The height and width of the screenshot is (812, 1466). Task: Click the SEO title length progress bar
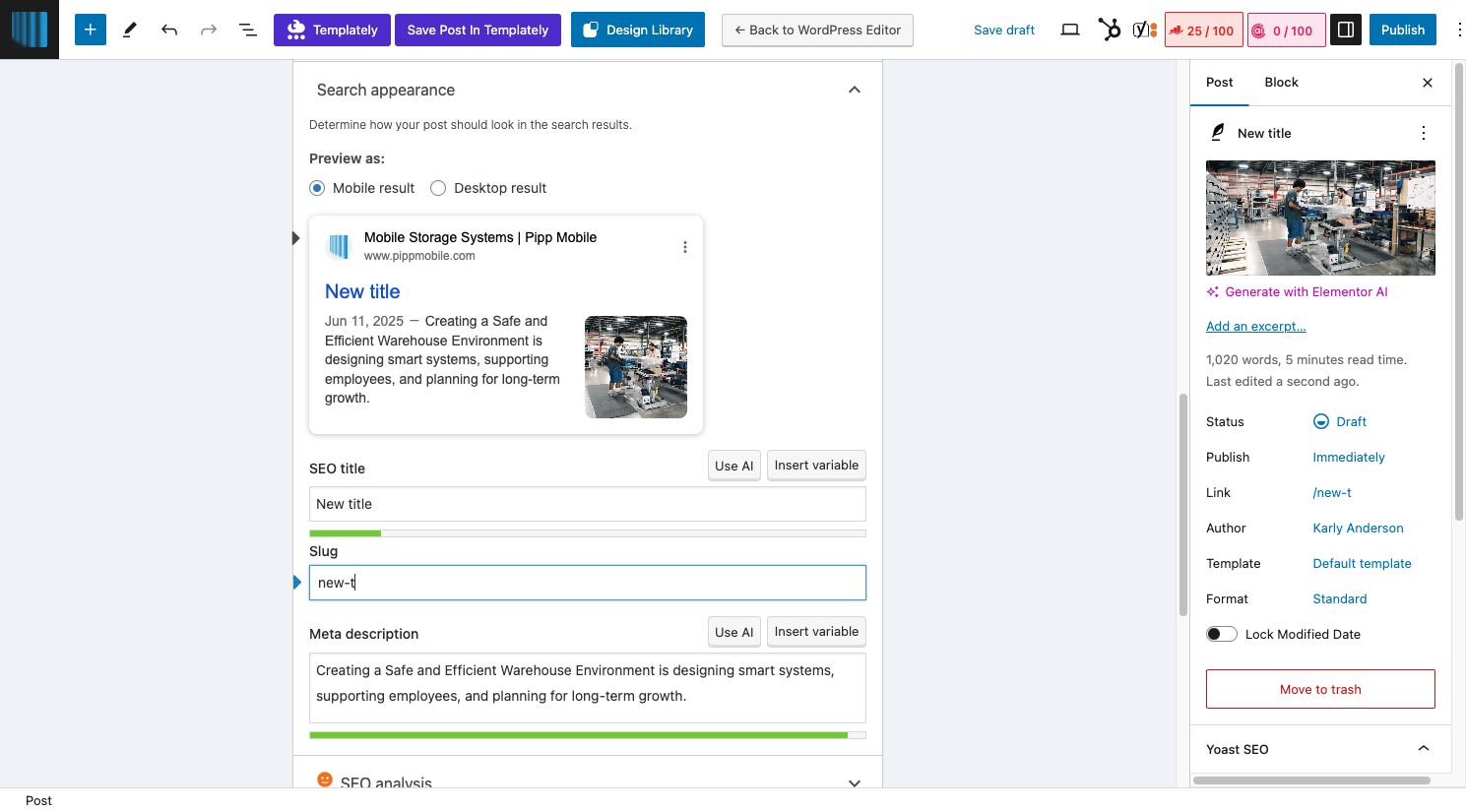coord(588,533)
